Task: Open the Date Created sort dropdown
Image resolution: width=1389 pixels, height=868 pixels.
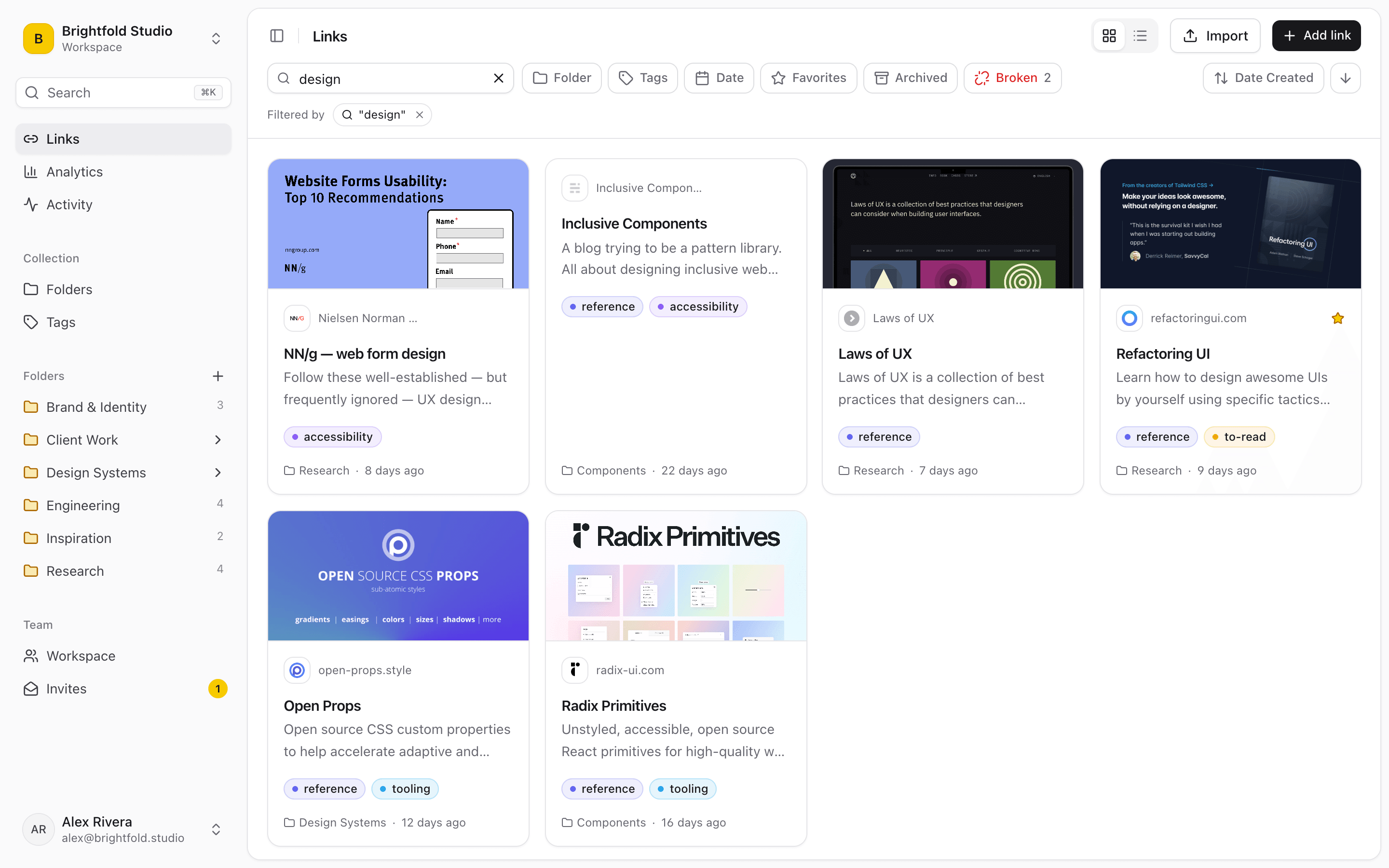Action: tap(1263, 78)
